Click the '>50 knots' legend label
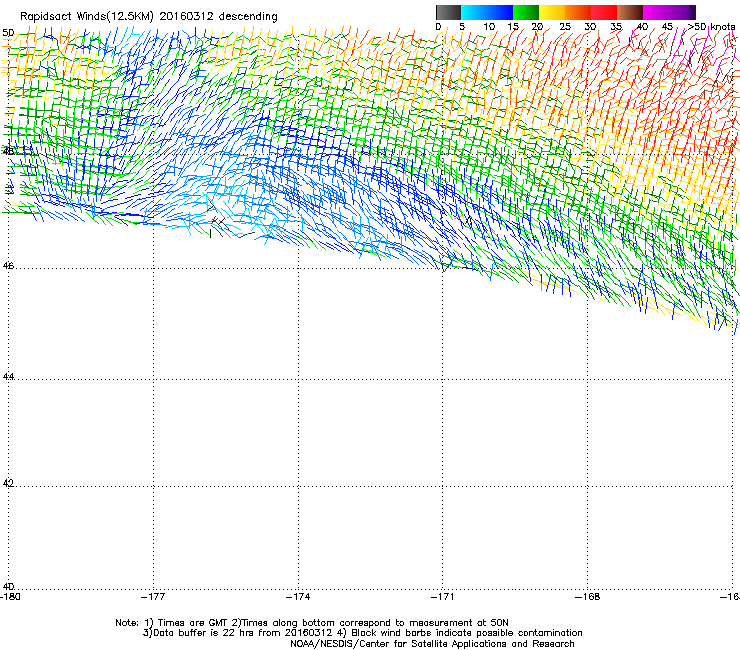740x650 pixels. click(711, 27)
